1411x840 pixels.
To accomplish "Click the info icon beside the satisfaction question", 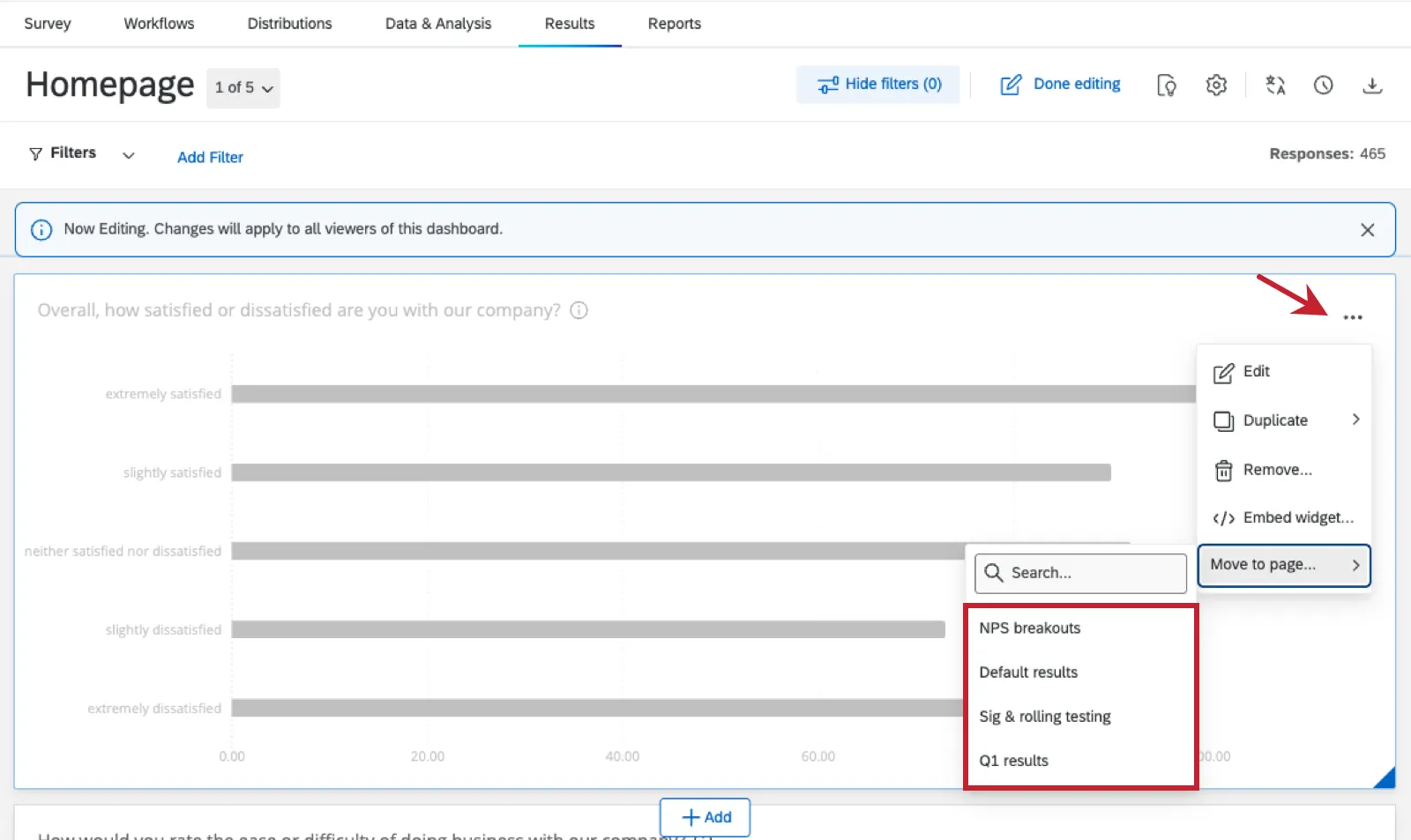I will (579, 310).
